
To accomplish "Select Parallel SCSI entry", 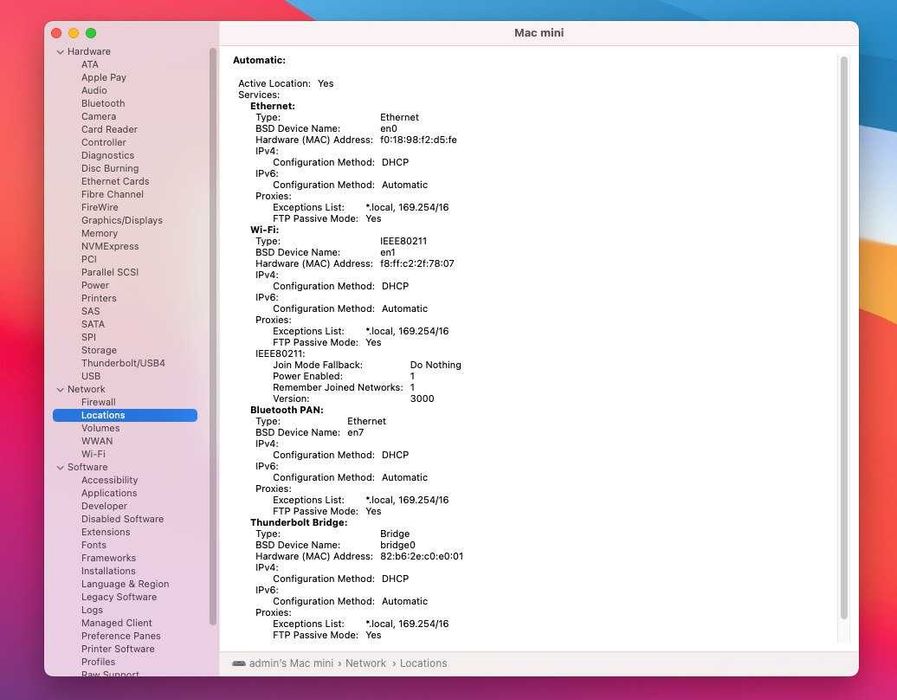I will pos(110,272).
